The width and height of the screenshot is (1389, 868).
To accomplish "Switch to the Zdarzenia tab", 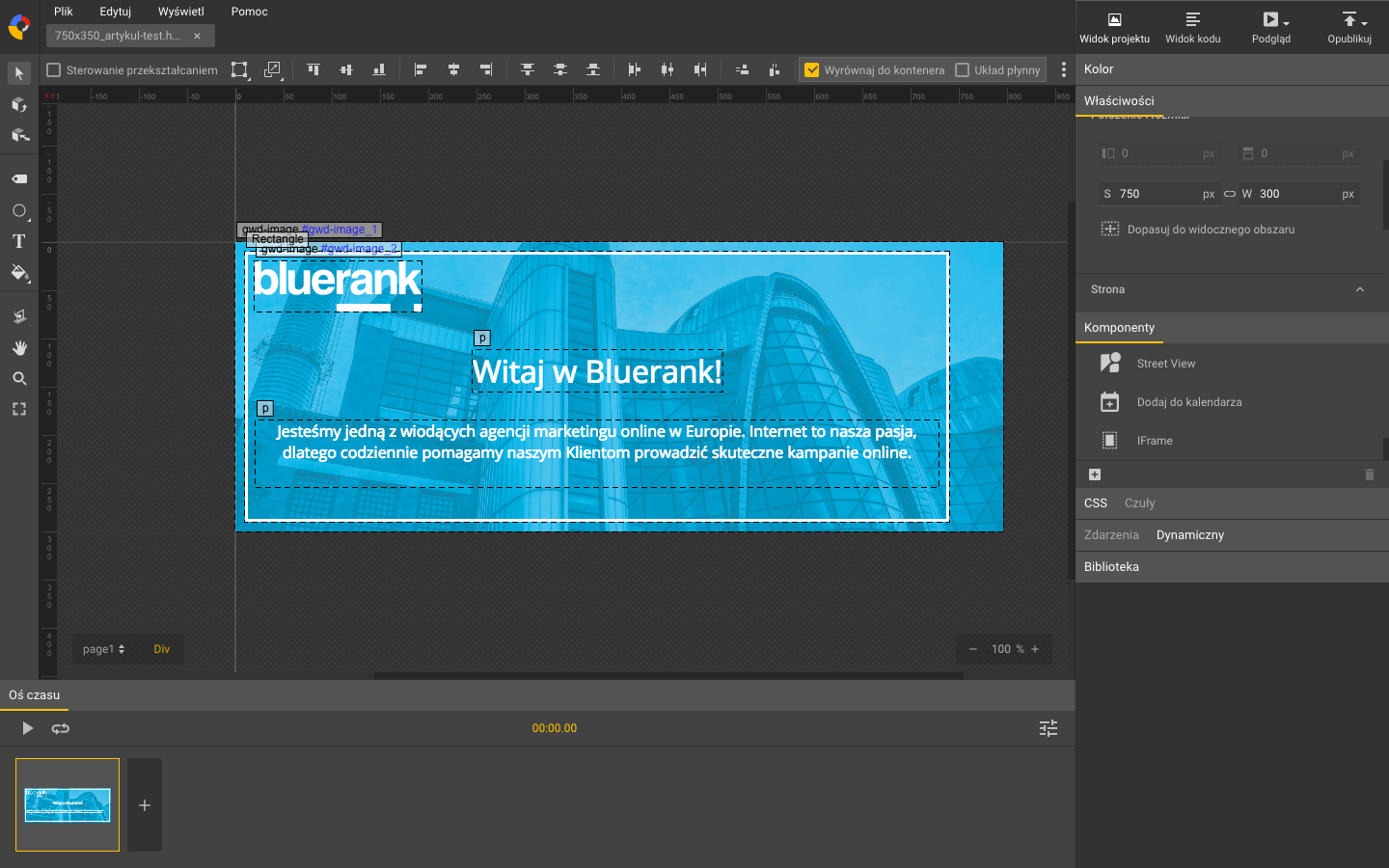I will (1111, 535).
